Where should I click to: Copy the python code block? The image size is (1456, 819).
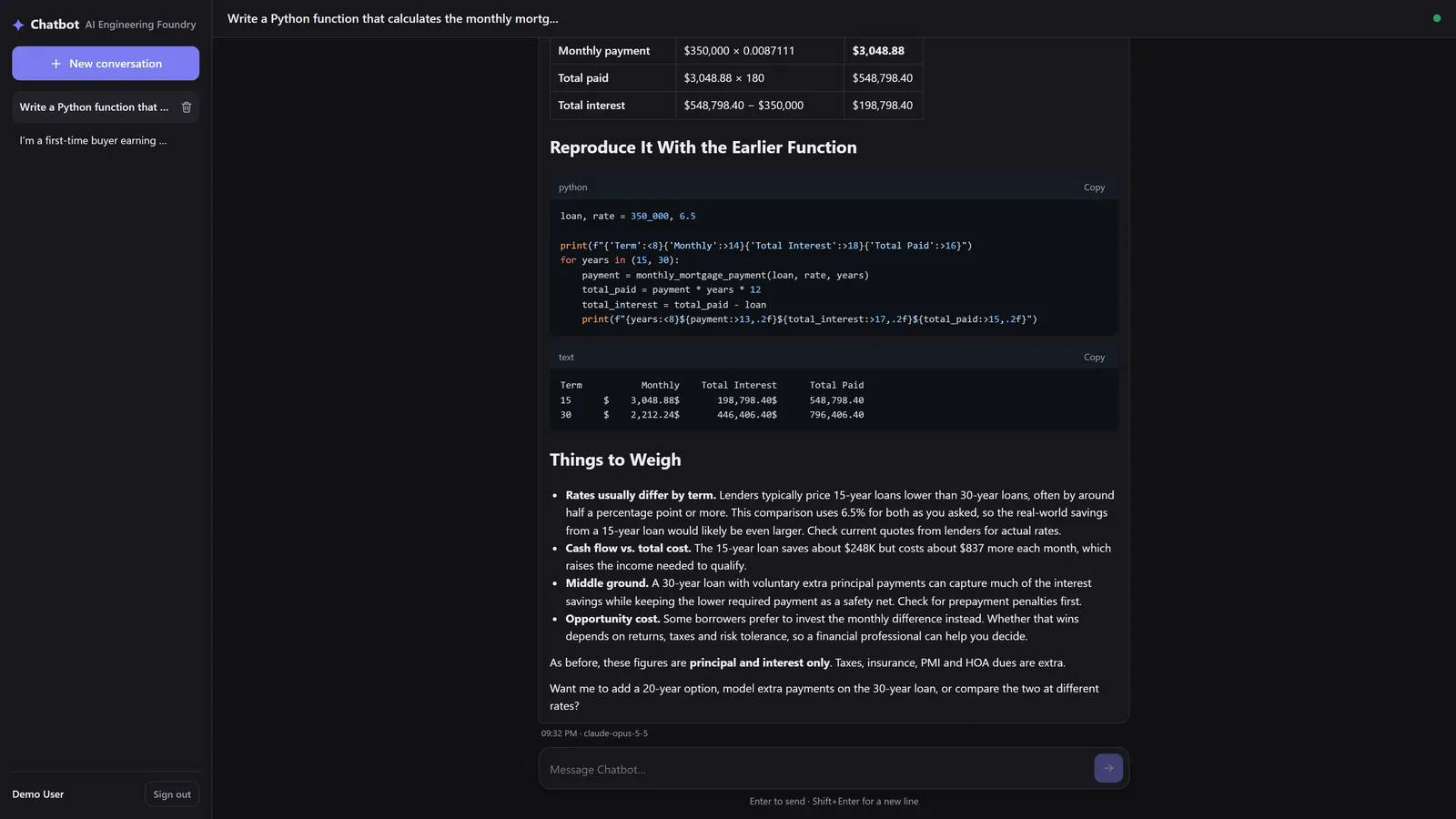(1094, 187)
